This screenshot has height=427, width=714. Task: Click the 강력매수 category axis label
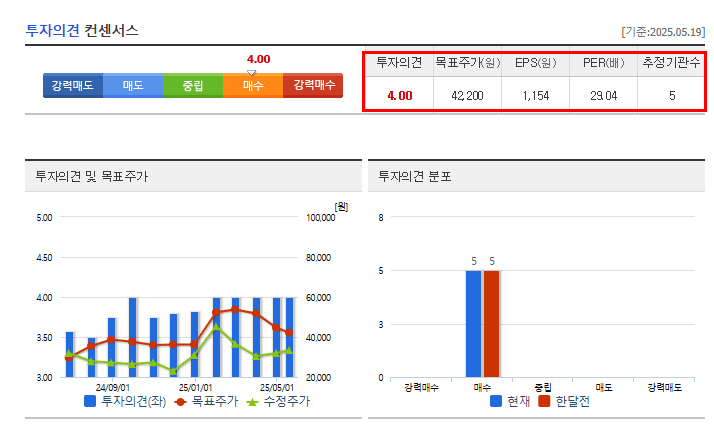pos(421,387)
